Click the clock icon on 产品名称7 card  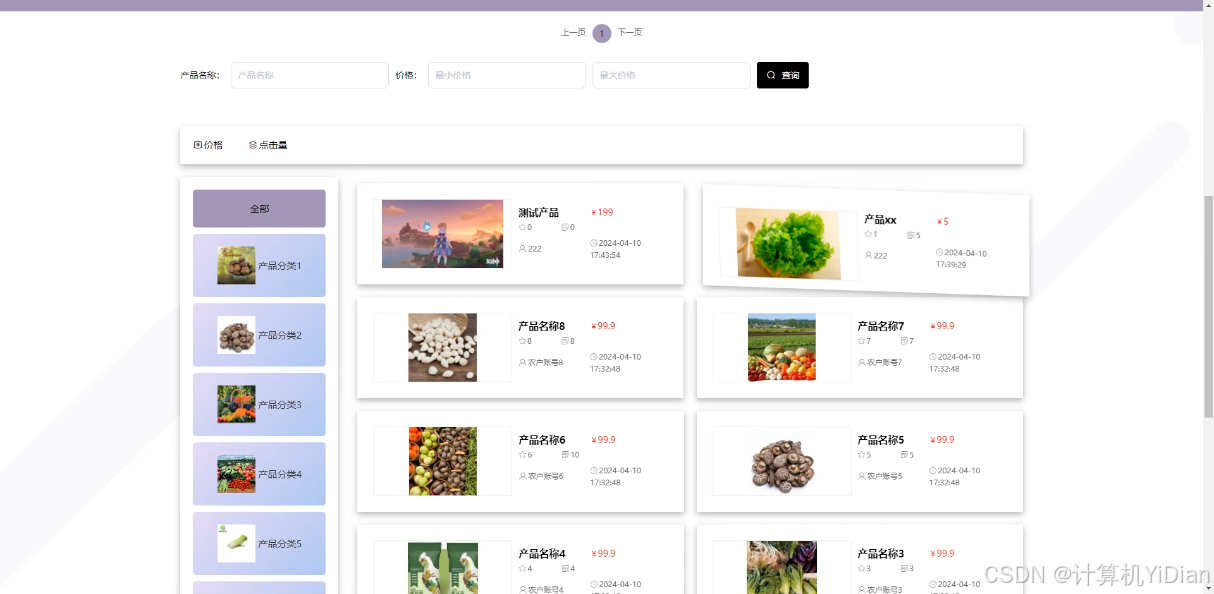click(933, 357)
